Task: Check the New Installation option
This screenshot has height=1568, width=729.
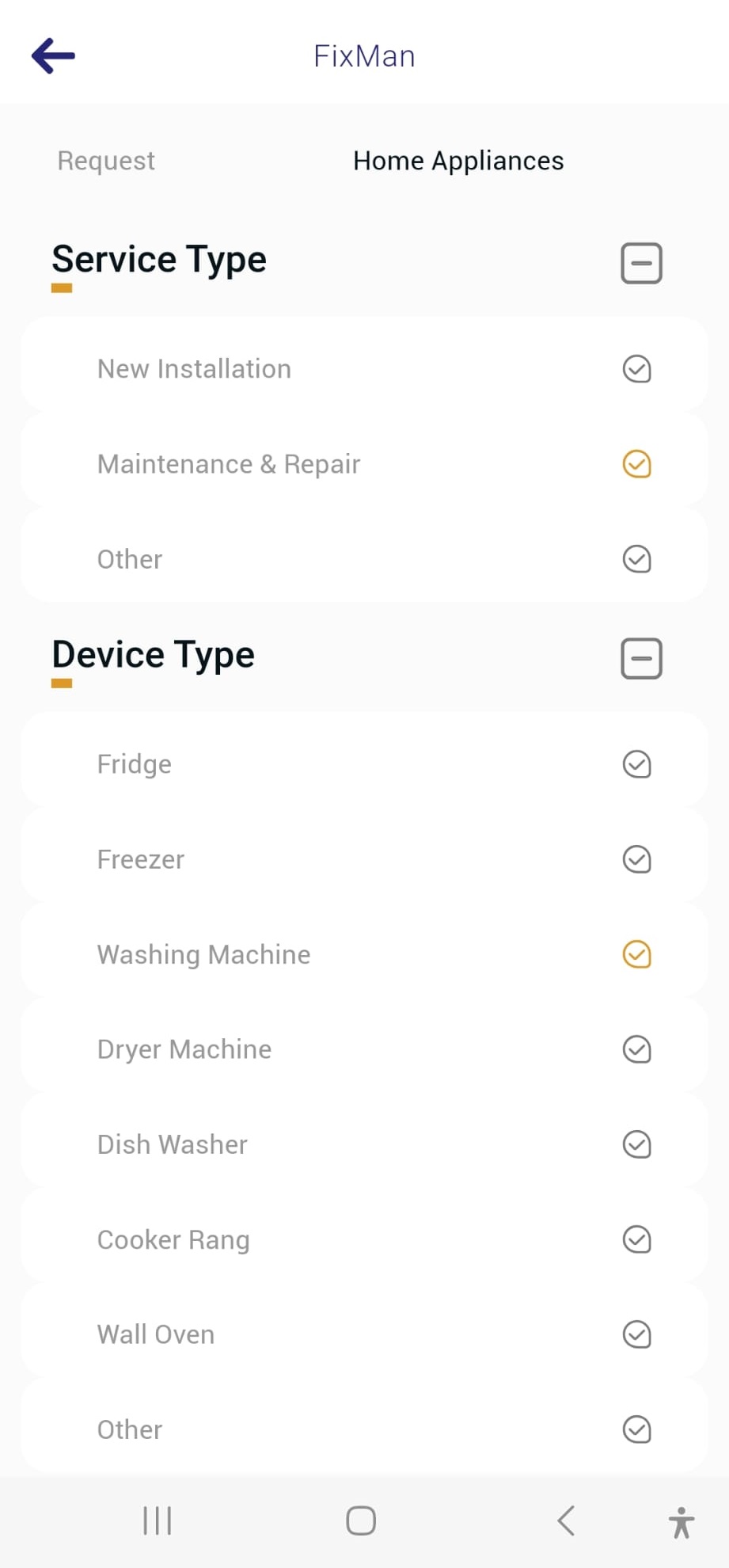Action: click(636, 369)
